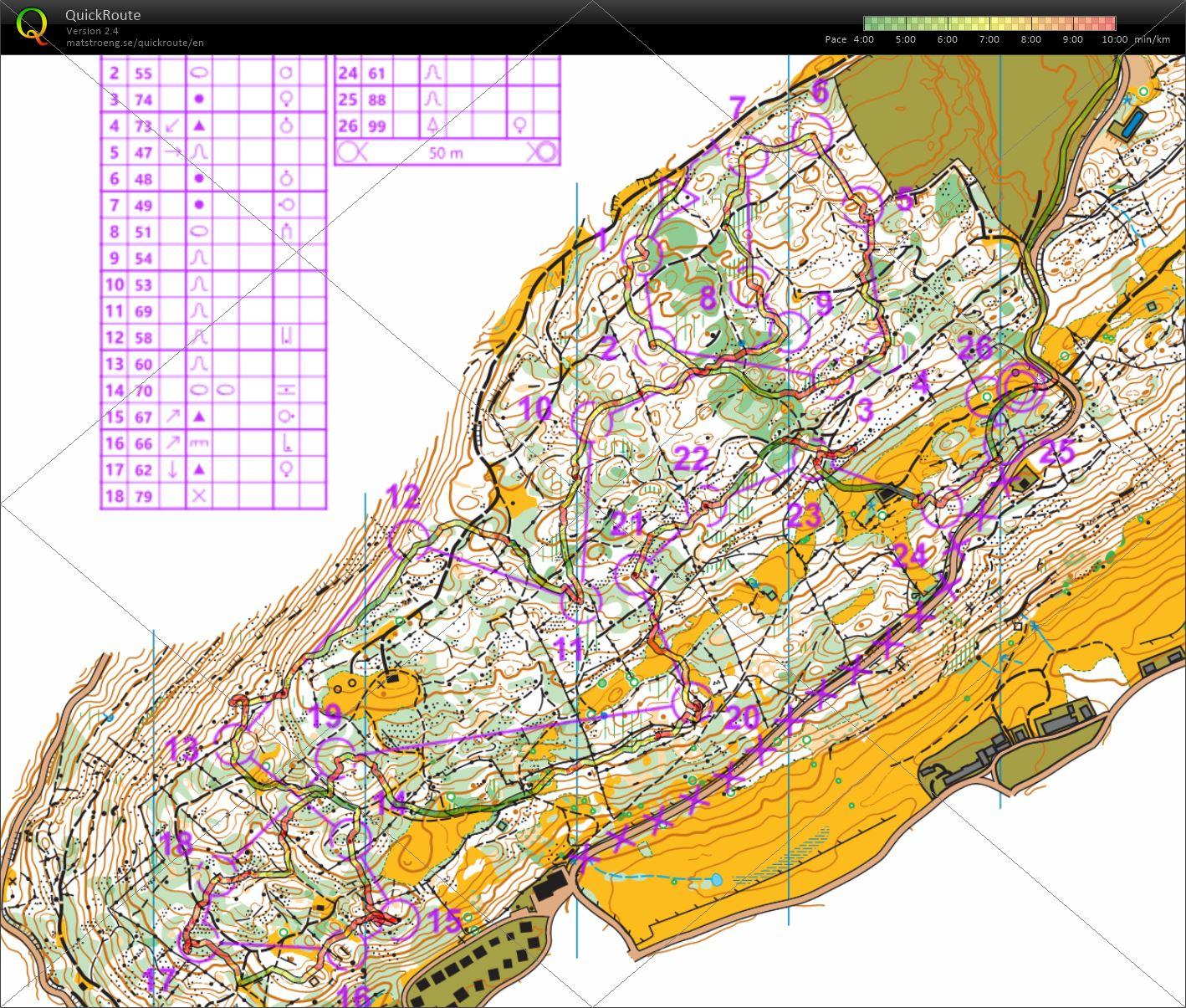Click the QuickRoute Q logo icon
1186x1008 pixels.
pos(32,25)
